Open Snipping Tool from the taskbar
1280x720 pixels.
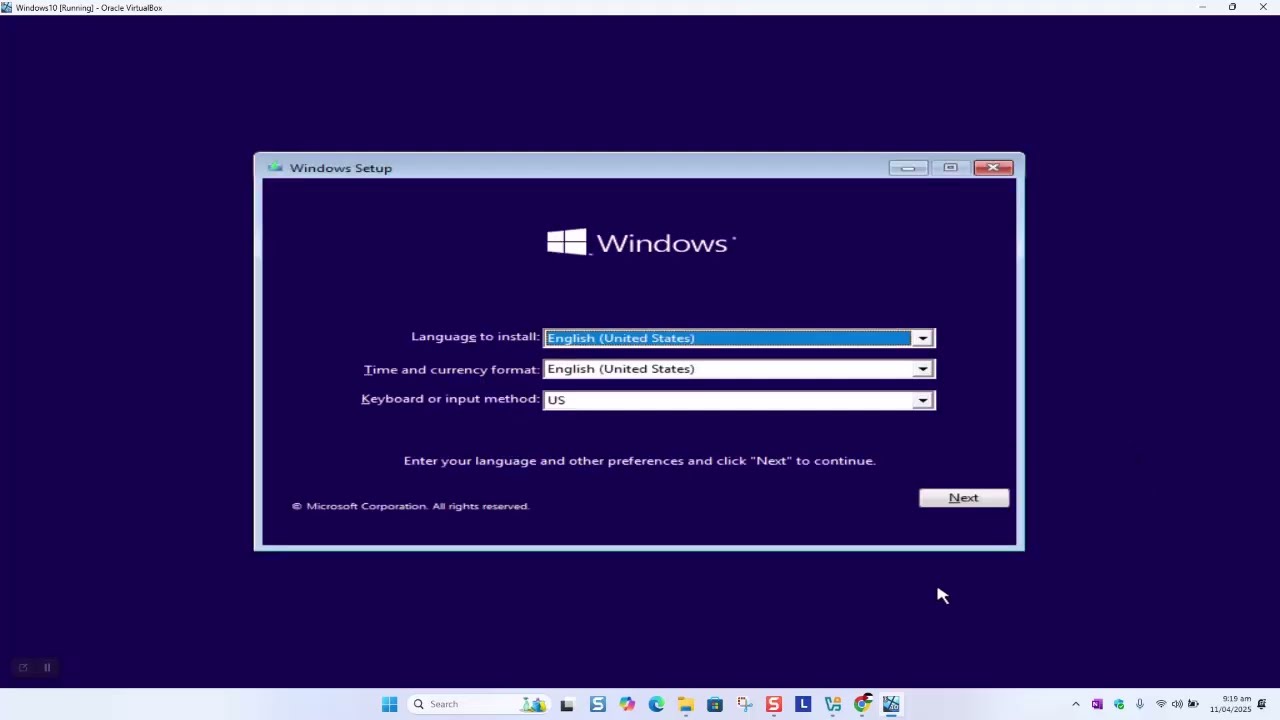pyautogui.click(x=744, y=704)
